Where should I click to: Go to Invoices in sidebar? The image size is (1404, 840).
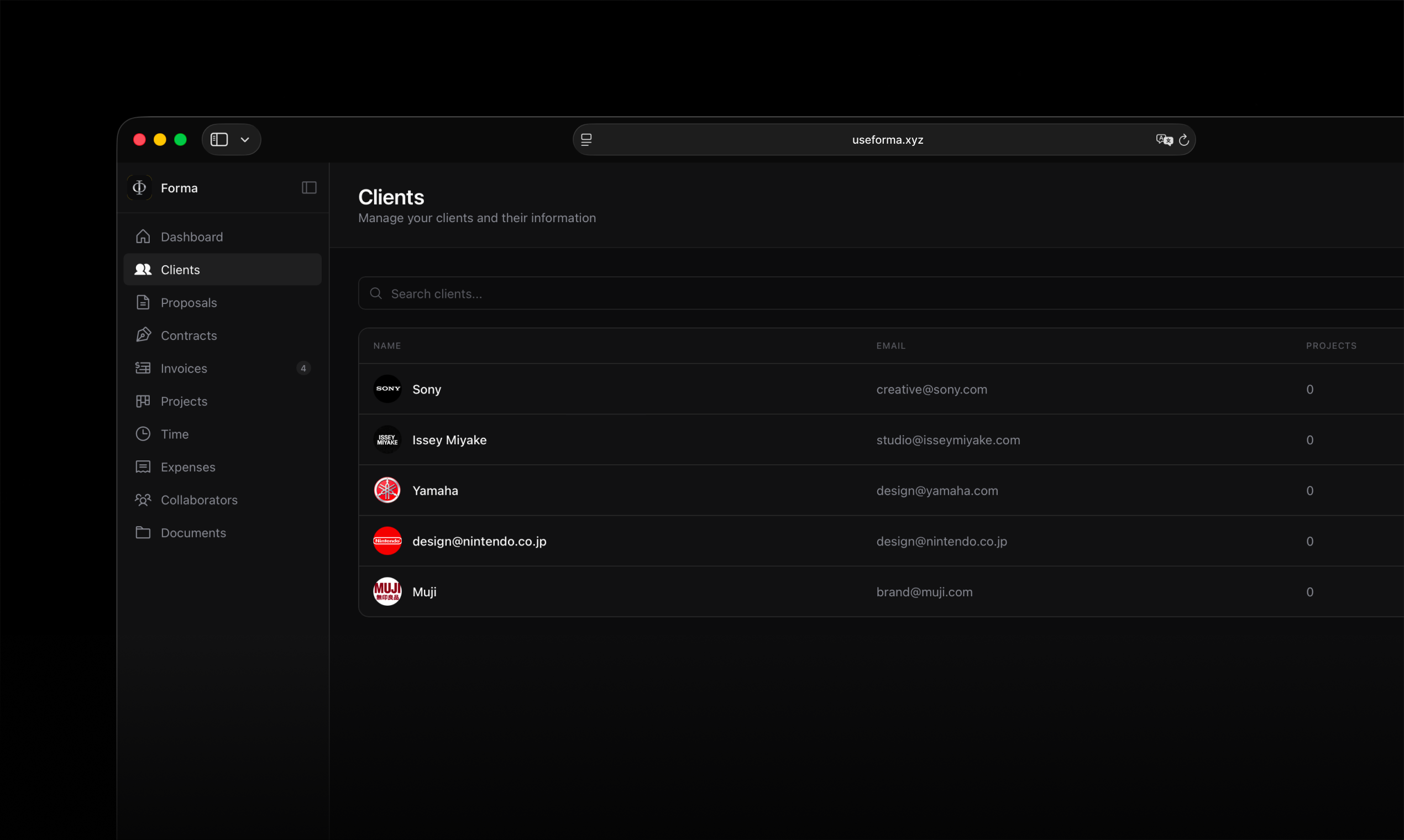pyautogui.click(x=184, y=369)
